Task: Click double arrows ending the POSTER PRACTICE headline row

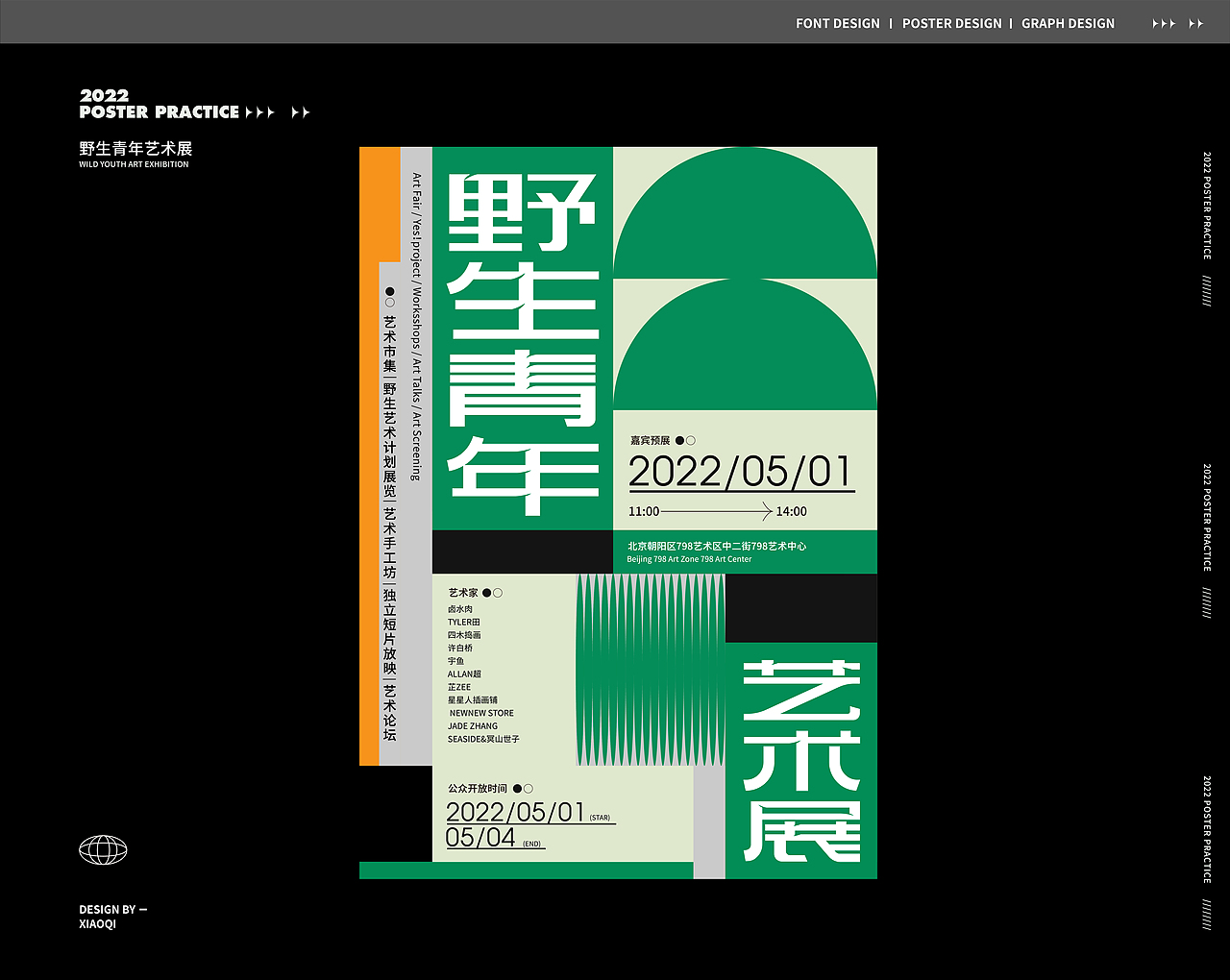Action: pyautogui.click(x=301, y=112)
